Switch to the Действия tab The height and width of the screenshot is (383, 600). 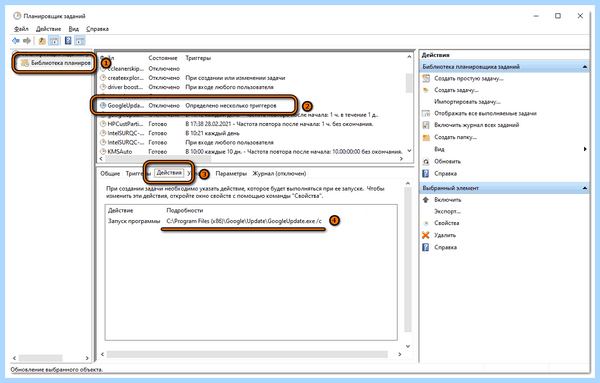click(169, 173)
